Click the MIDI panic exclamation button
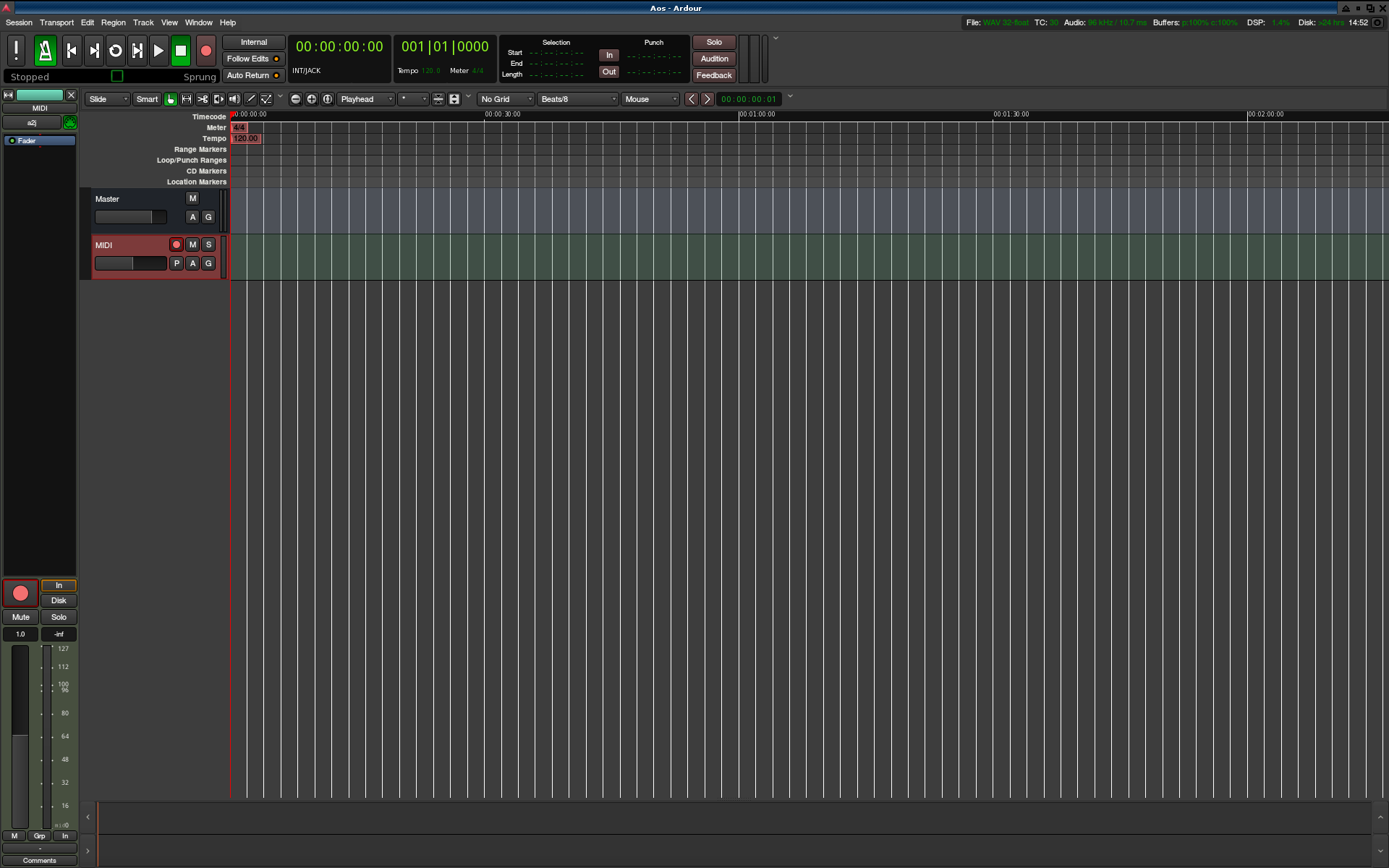Screen dimensions: 1389x868 click(x=16, y=51)
